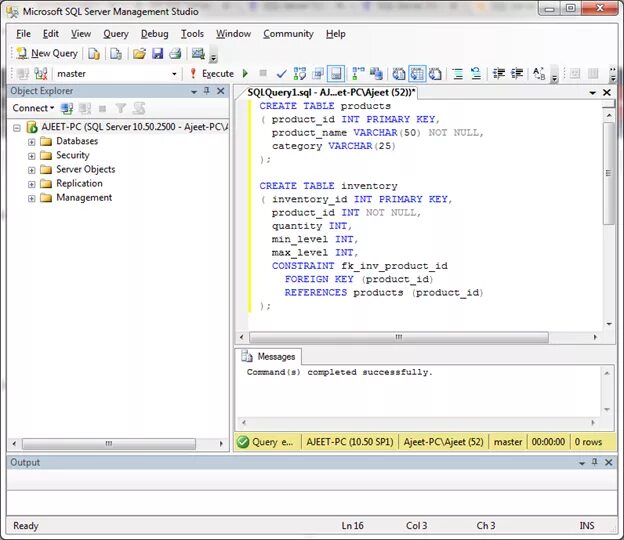Select the Results to File icon
This screenshot has width=624, height=540.
435,74
